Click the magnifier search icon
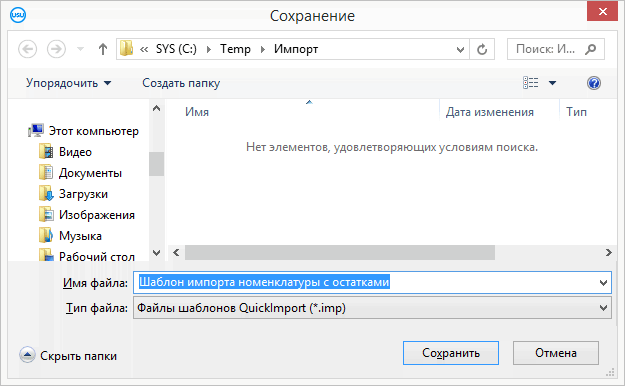The height and width of the screenshot is (386, 625). point(591,49)
